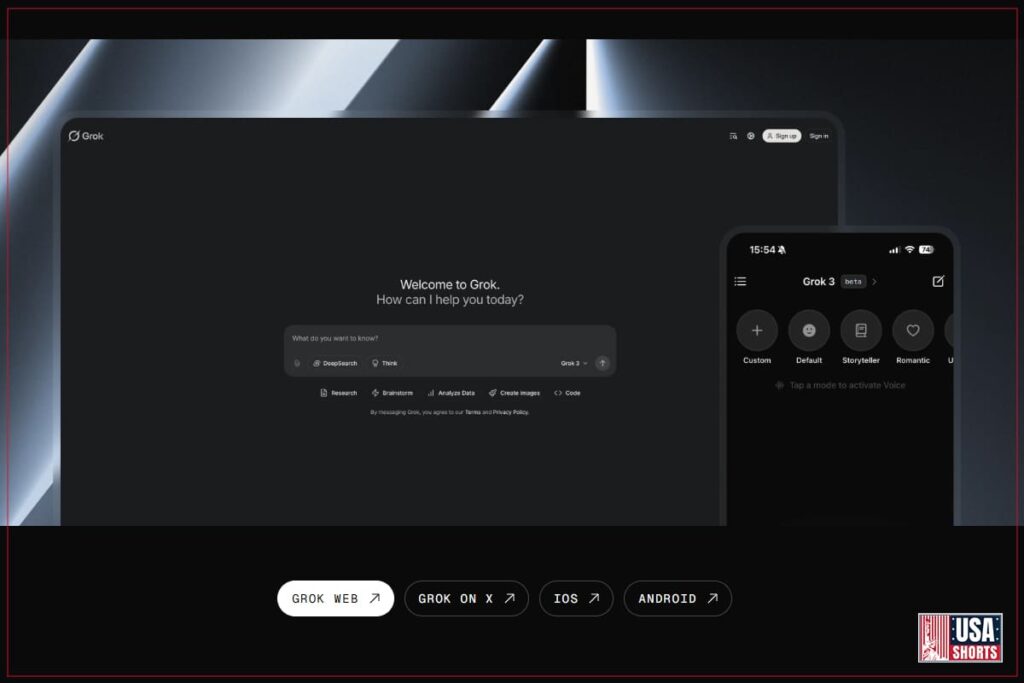
Task: Expand the Grok 3 beta chevron on phone
Action: pos(874,281)
